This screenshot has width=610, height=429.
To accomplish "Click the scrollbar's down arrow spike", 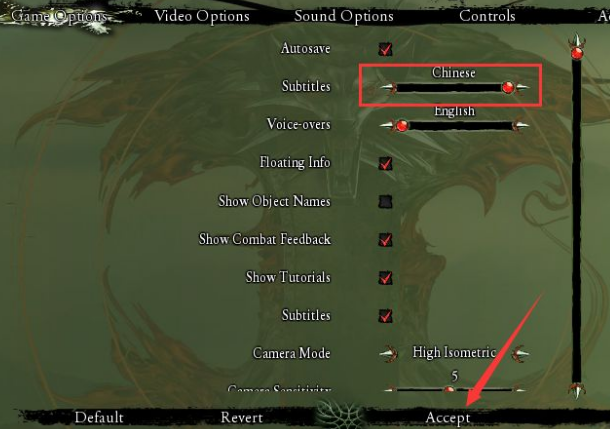I will tap(577, 390).
